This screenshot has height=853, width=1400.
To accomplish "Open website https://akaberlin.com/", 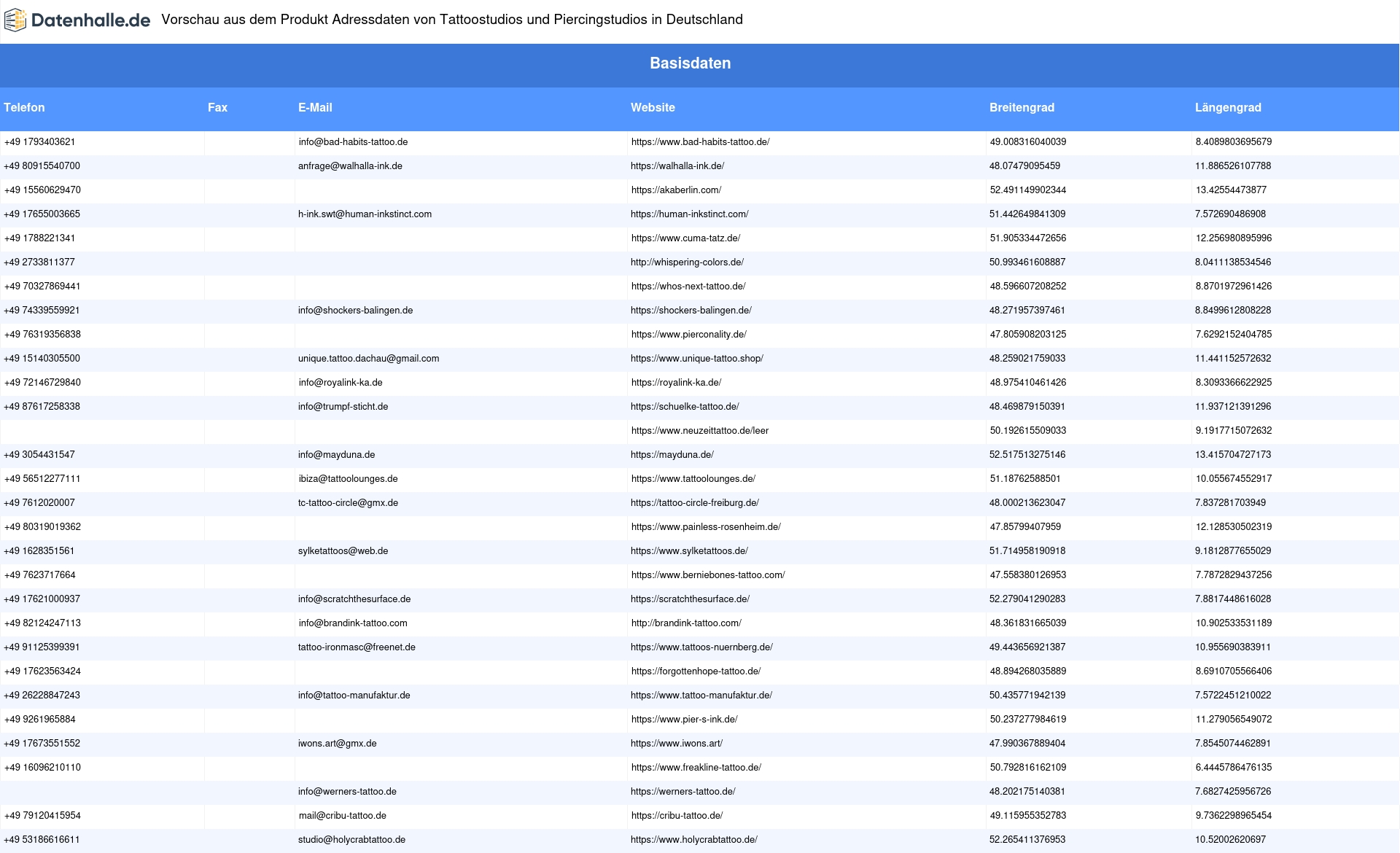I will point(676,190).
